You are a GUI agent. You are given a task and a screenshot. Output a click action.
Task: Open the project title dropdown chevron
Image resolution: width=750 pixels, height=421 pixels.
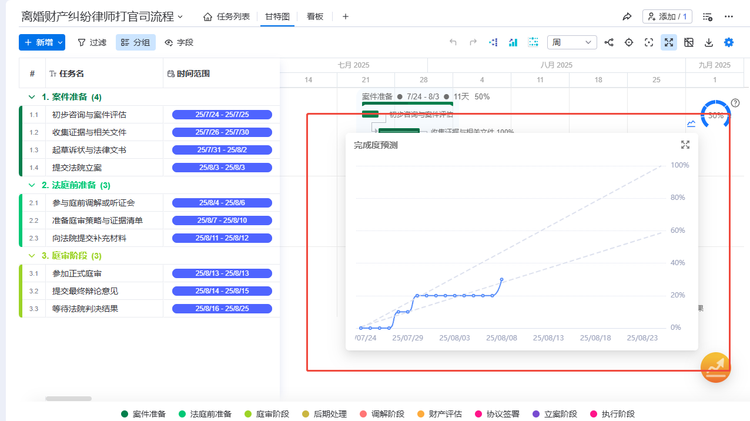tap(180, 17)
